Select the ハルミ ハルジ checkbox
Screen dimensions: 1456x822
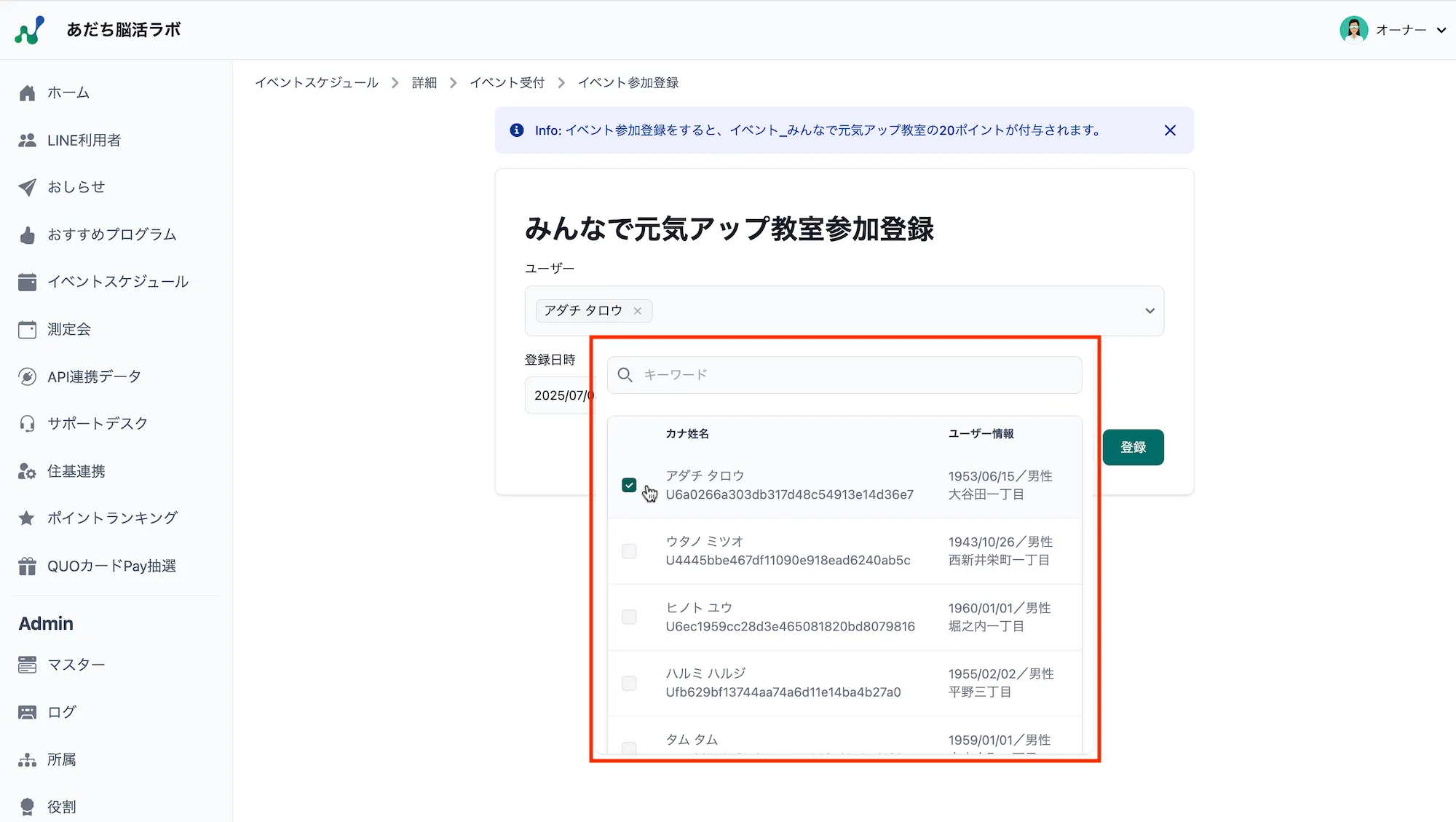(x=629, y=683)
